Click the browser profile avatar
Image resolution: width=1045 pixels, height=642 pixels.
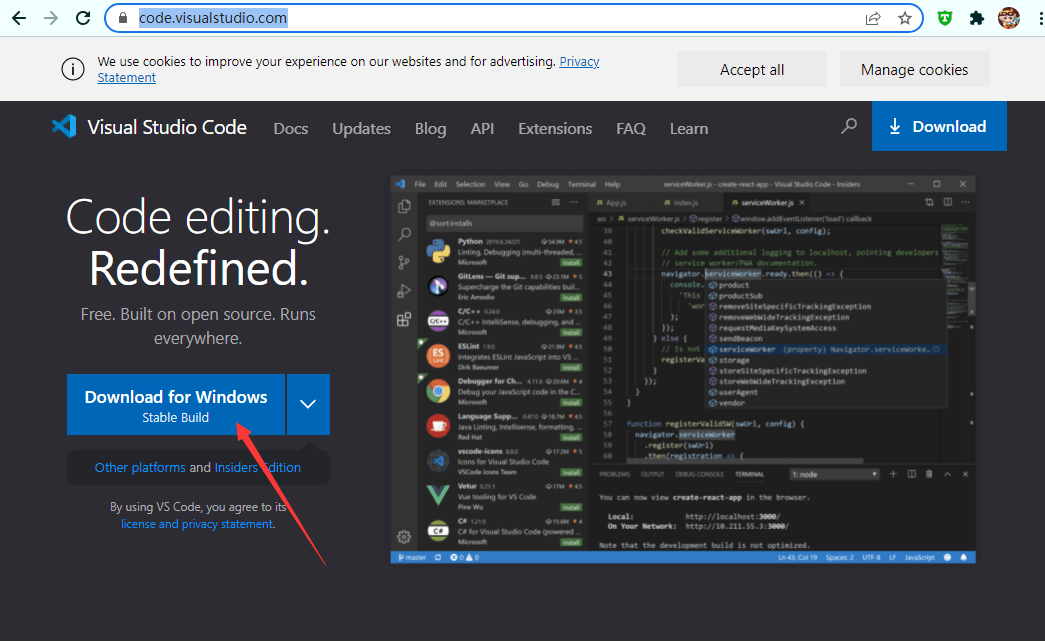[1009, 18]
